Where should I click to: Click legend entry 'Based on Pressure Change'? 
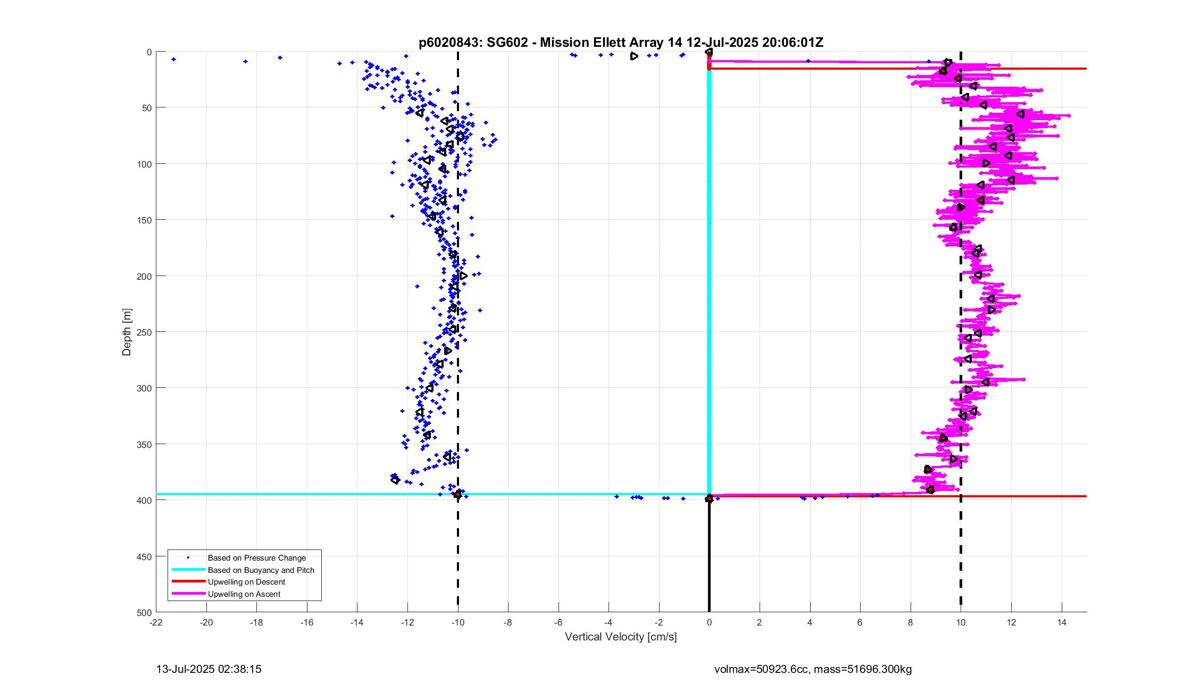(257, 557)
